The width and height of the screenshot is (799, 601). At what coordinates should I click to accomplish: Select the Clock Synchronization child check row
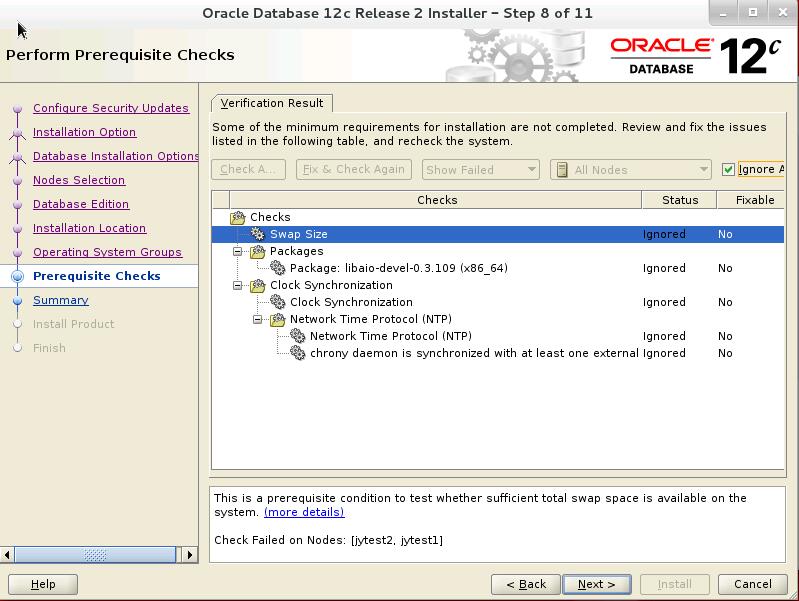(x=498, y=302)
